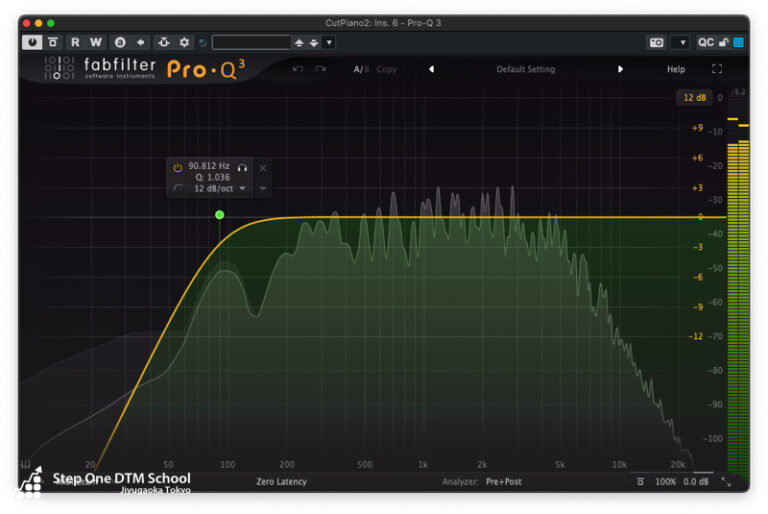This screenshot has width=768, height=514.
Task: Click the Pre+Post analyzer setting
Action: tap(503, 482)
